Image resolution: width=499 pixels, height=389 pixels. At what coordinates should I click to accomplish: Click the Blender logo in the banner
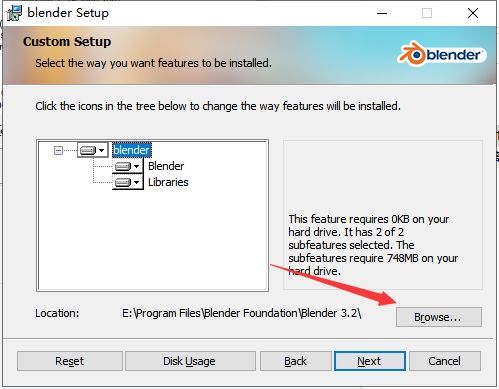coord(442,54)
